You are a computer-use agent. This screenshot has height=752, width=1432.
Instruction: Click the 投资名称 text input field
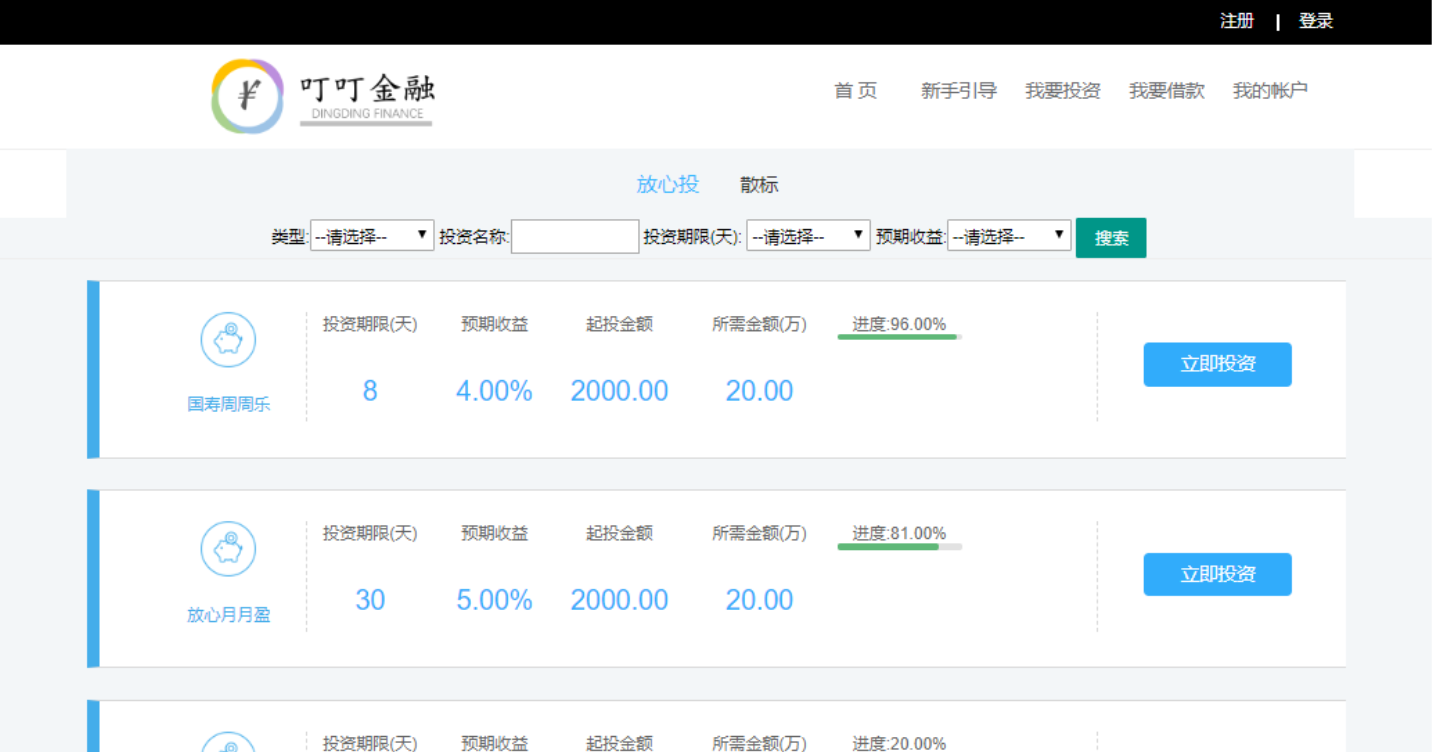pyautogui.click(x=575, y=237)
